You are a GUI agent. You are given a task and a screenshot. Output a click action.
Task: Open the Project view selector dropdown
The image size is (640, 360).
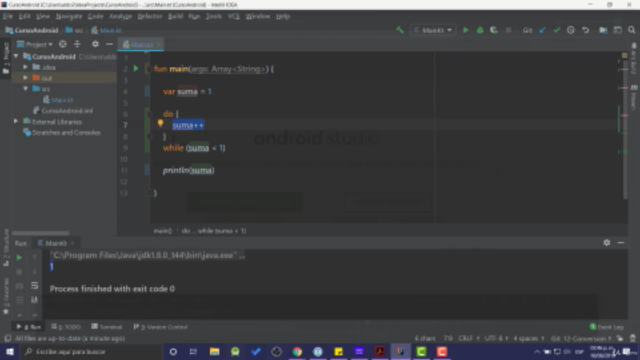click(35, 44)
